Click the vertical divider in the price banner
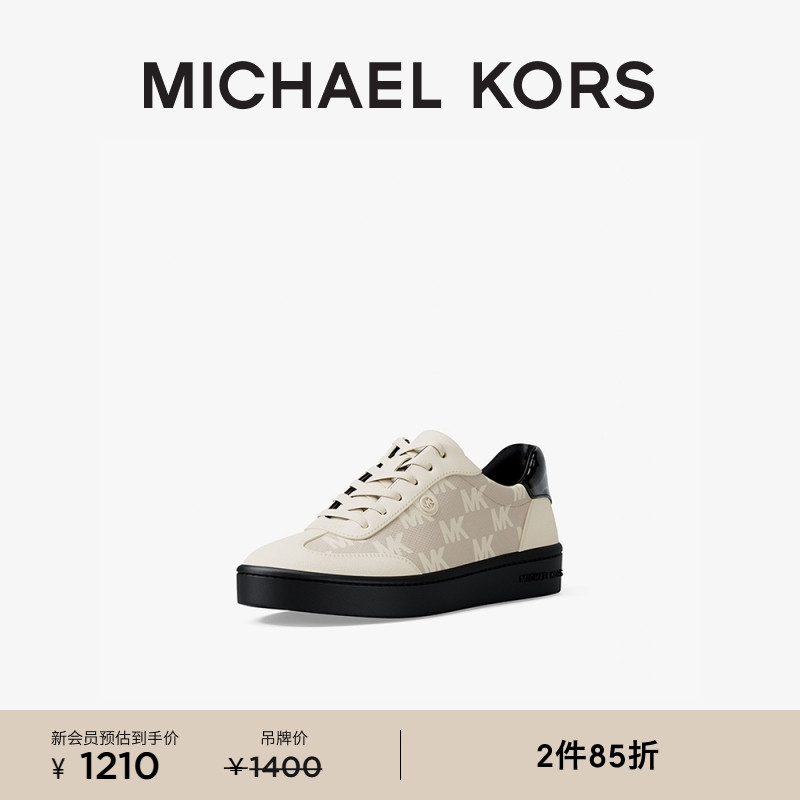 [401, 755]
